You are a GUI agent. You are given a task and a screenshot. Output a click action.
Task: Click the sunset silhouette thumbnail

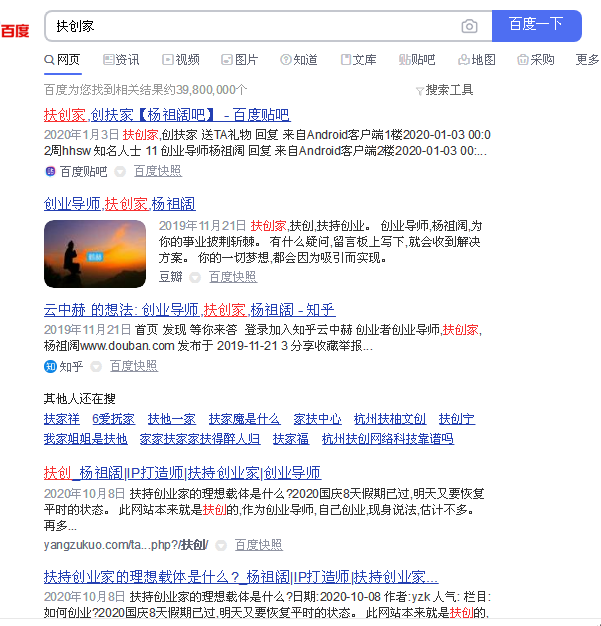click(x=95, y=254)
